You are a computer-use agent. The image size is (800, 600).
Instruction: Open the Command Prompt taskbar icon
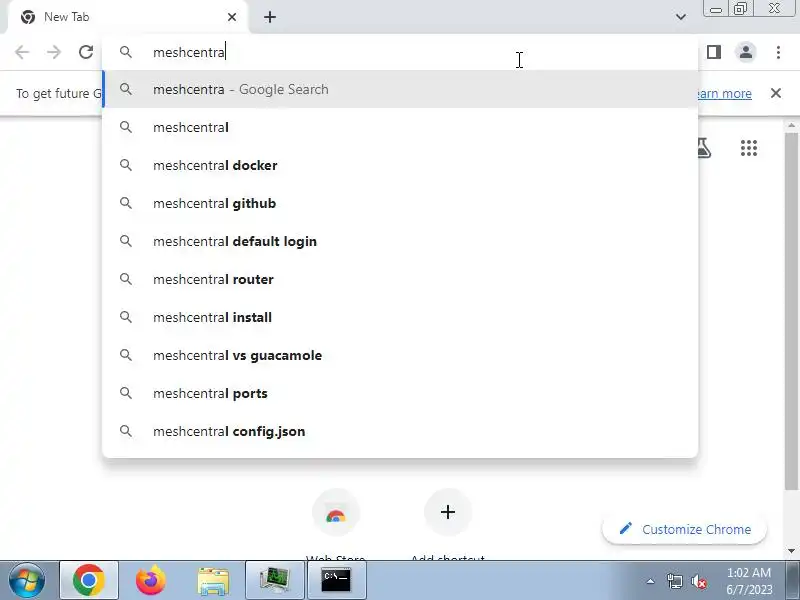tap(336, 580)
